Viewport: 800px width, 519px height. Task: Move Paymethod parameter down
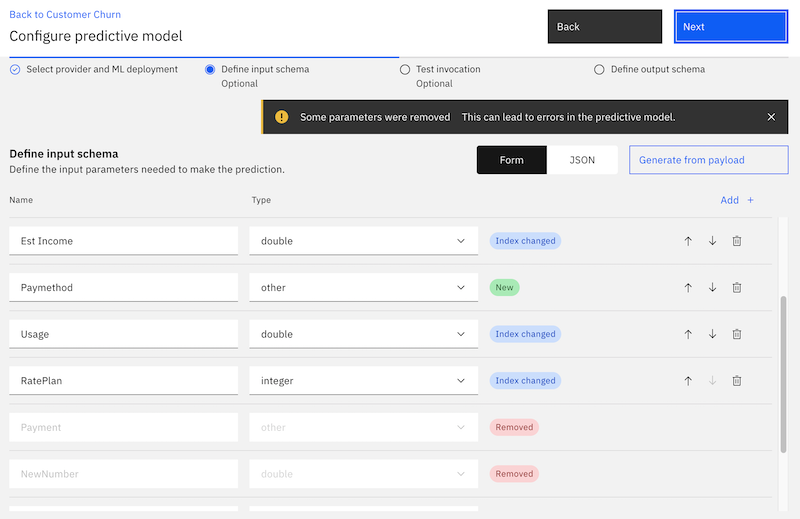(712, 287)
